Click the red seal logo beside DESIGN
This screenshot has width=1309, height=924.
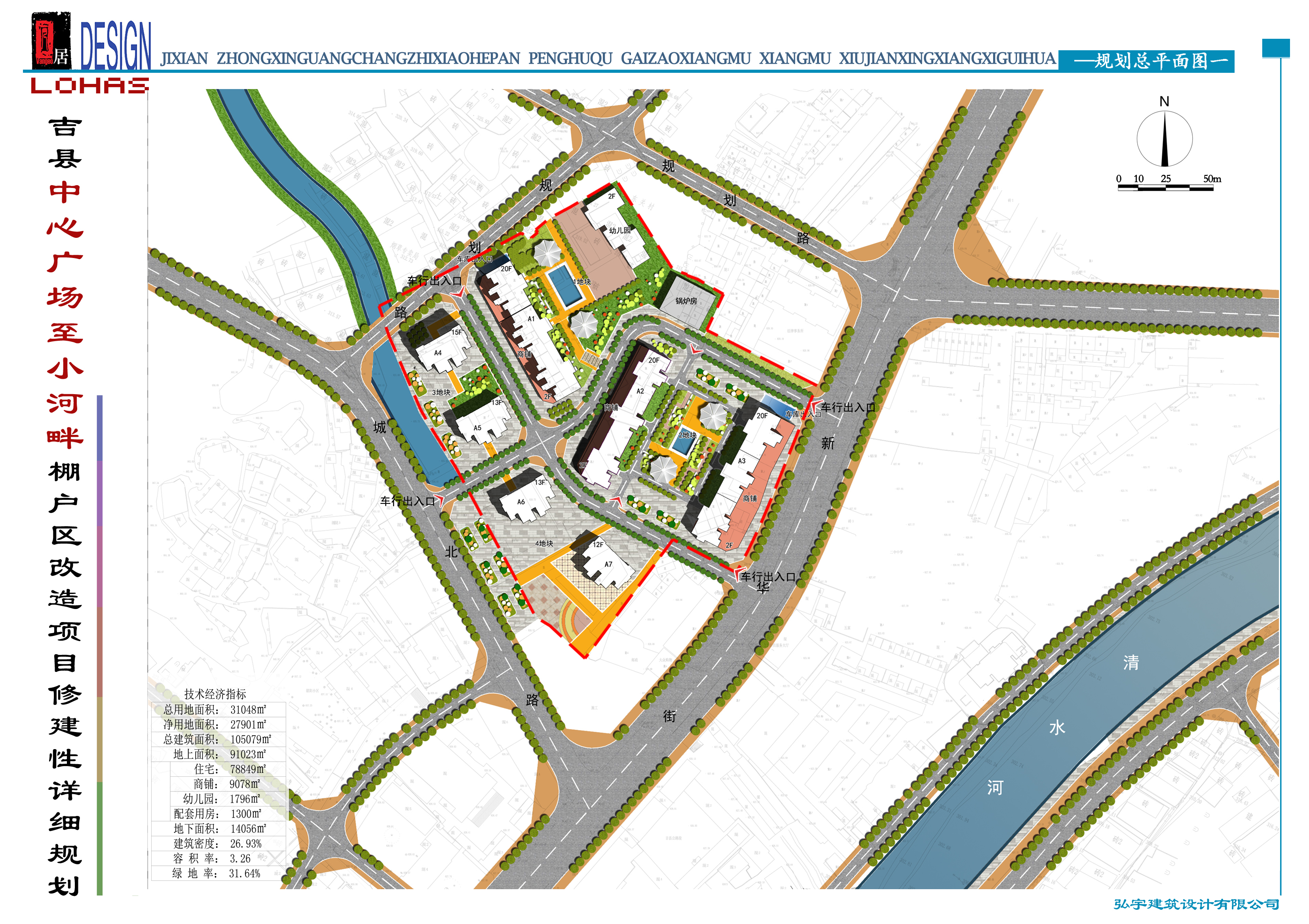coord(51,40)
